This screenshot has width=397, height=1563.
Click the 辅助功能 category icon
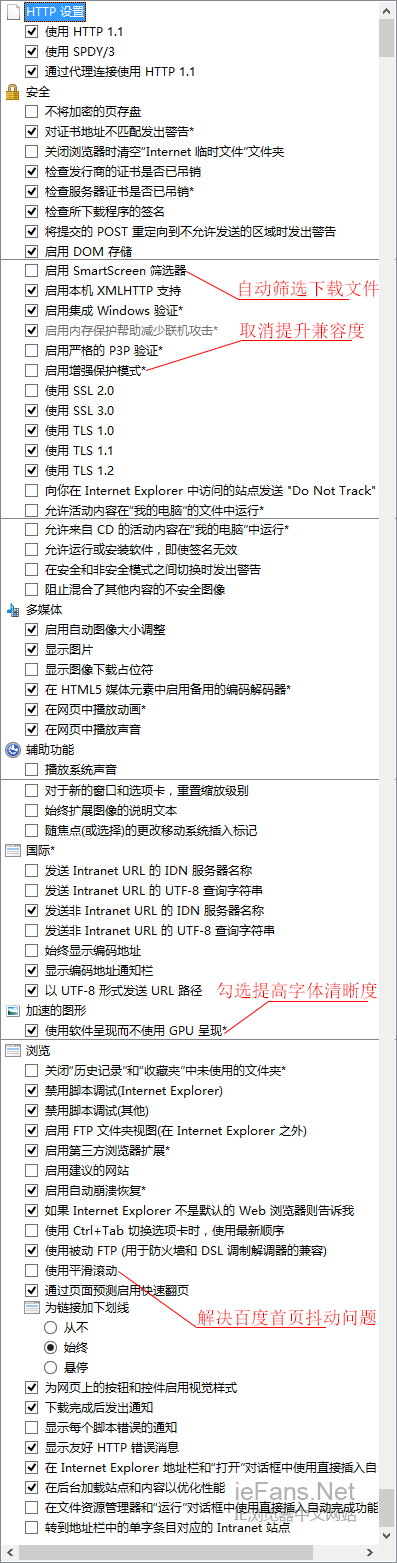pyautogui.click(x=13, y=749)
